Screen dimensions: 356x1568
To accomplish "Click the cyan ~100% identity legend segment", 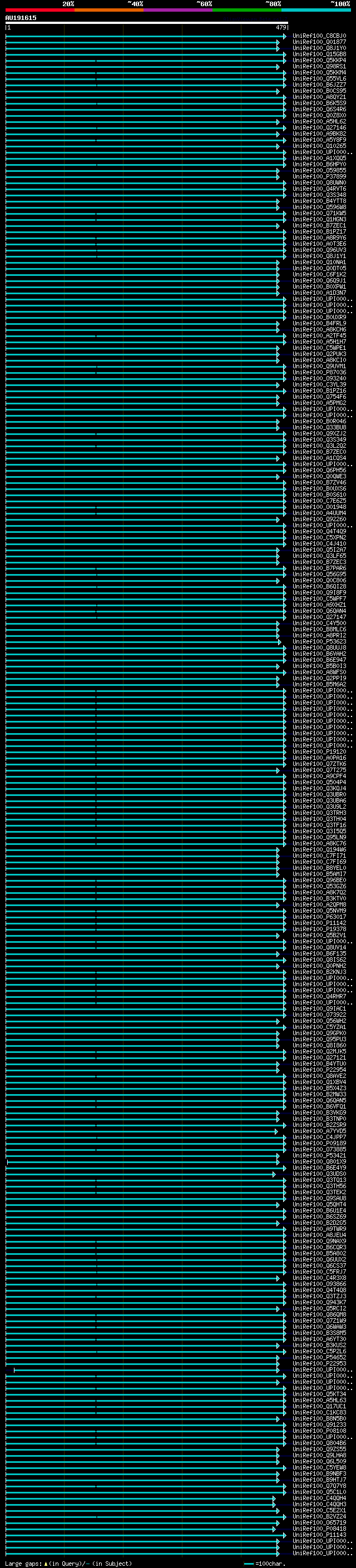I will pos(317,10).
